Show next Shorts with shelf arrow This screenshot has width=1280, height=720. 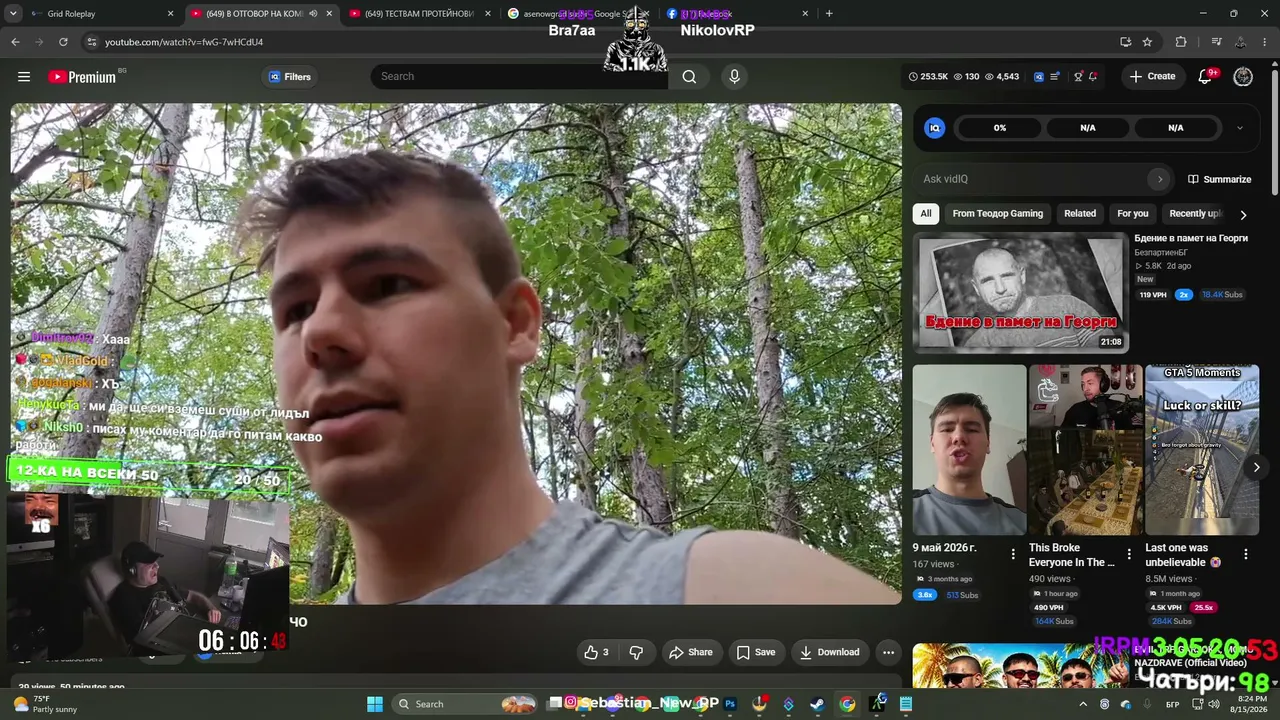[1256, 467]
